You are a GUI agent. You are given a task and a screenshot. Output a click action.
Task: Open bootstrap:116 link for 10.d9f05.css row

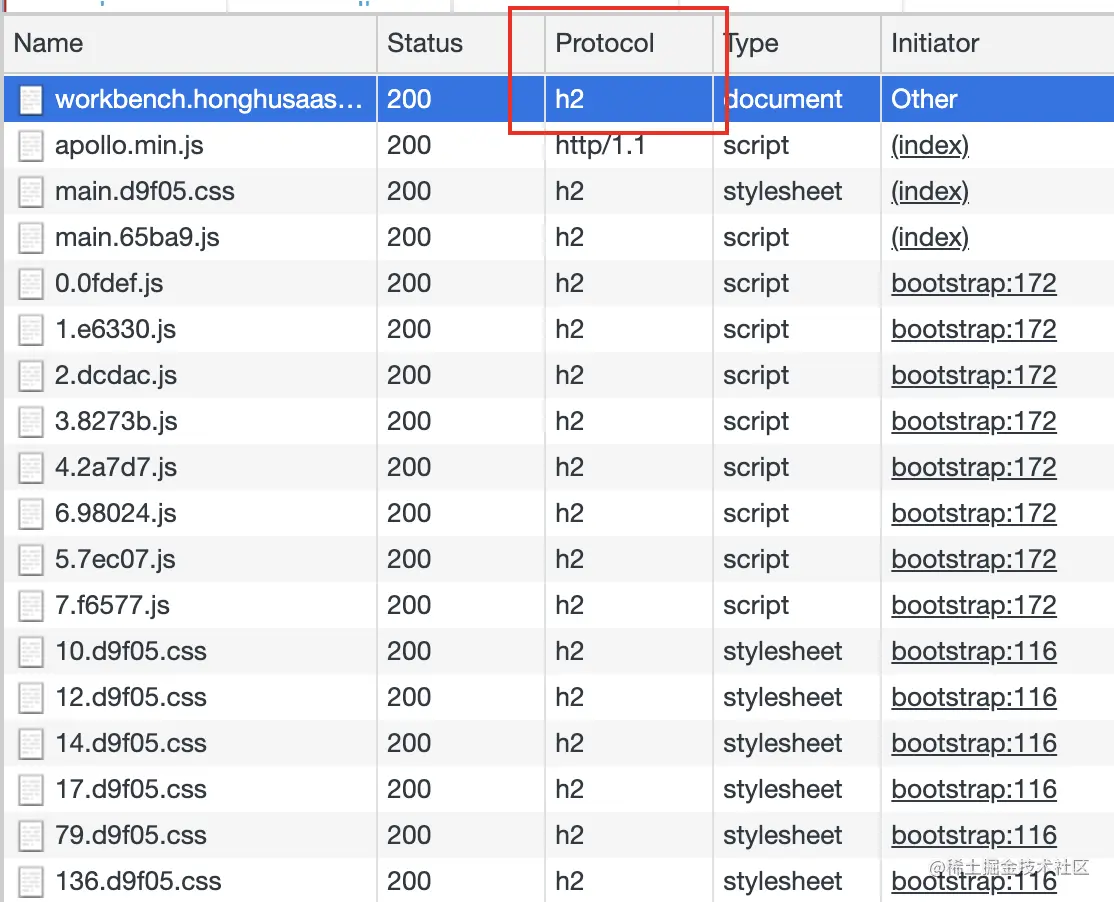(x=974, y=652)
